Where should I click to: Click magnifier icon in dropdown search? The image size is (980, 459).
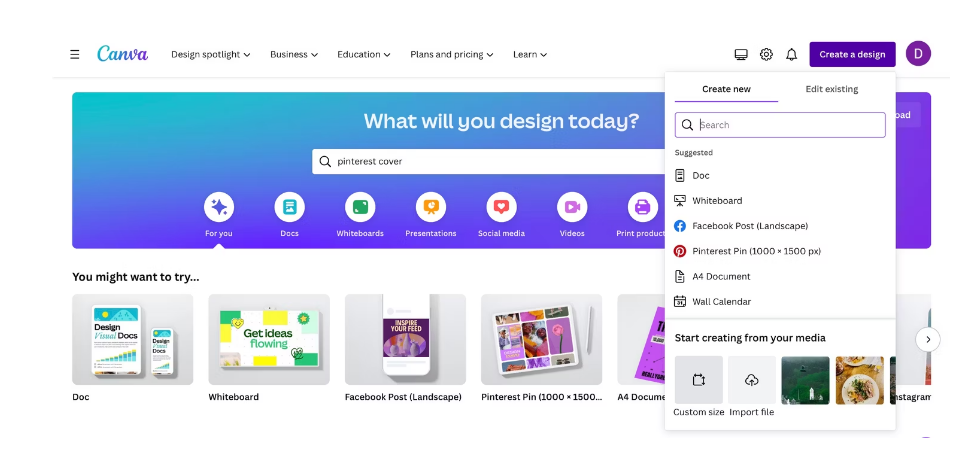click(688, 125)
